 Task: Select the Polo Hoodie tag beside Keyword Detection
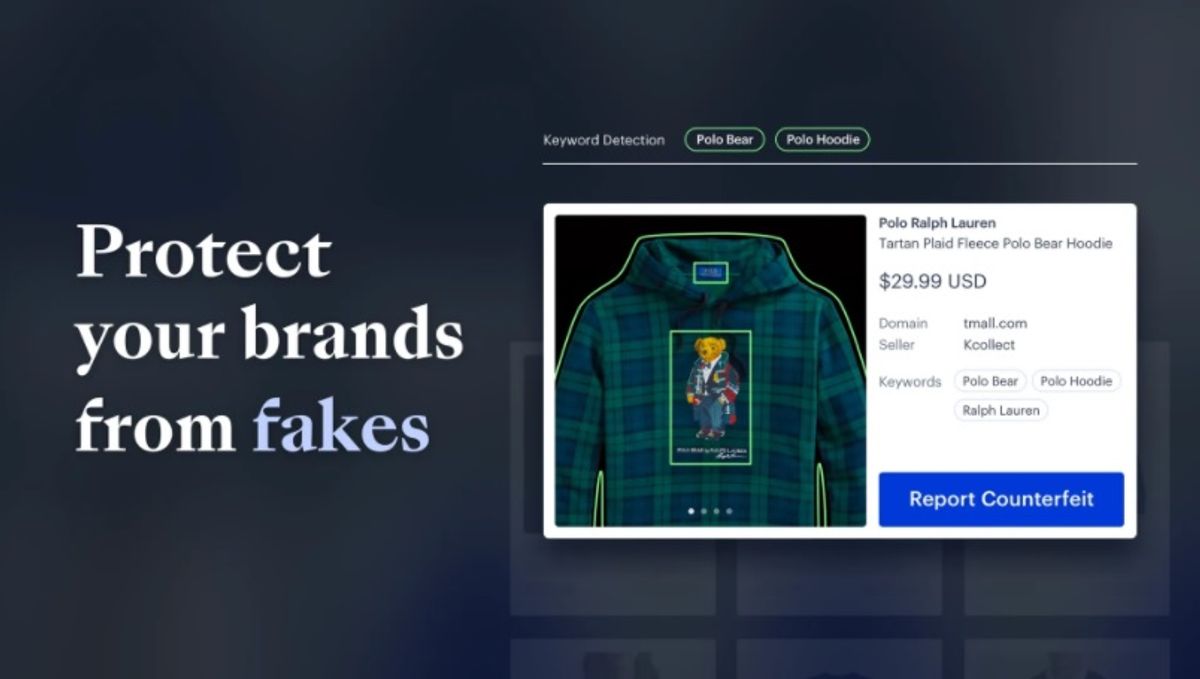(x=823, y=140)
